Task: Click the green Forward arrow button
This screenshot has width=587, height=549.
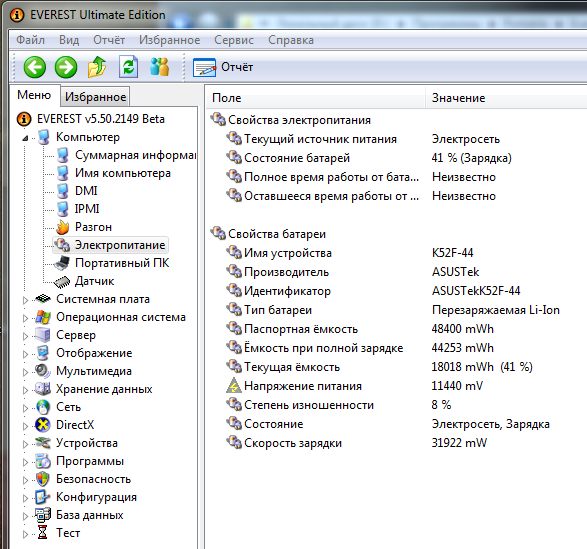Action: coord(66,67)
